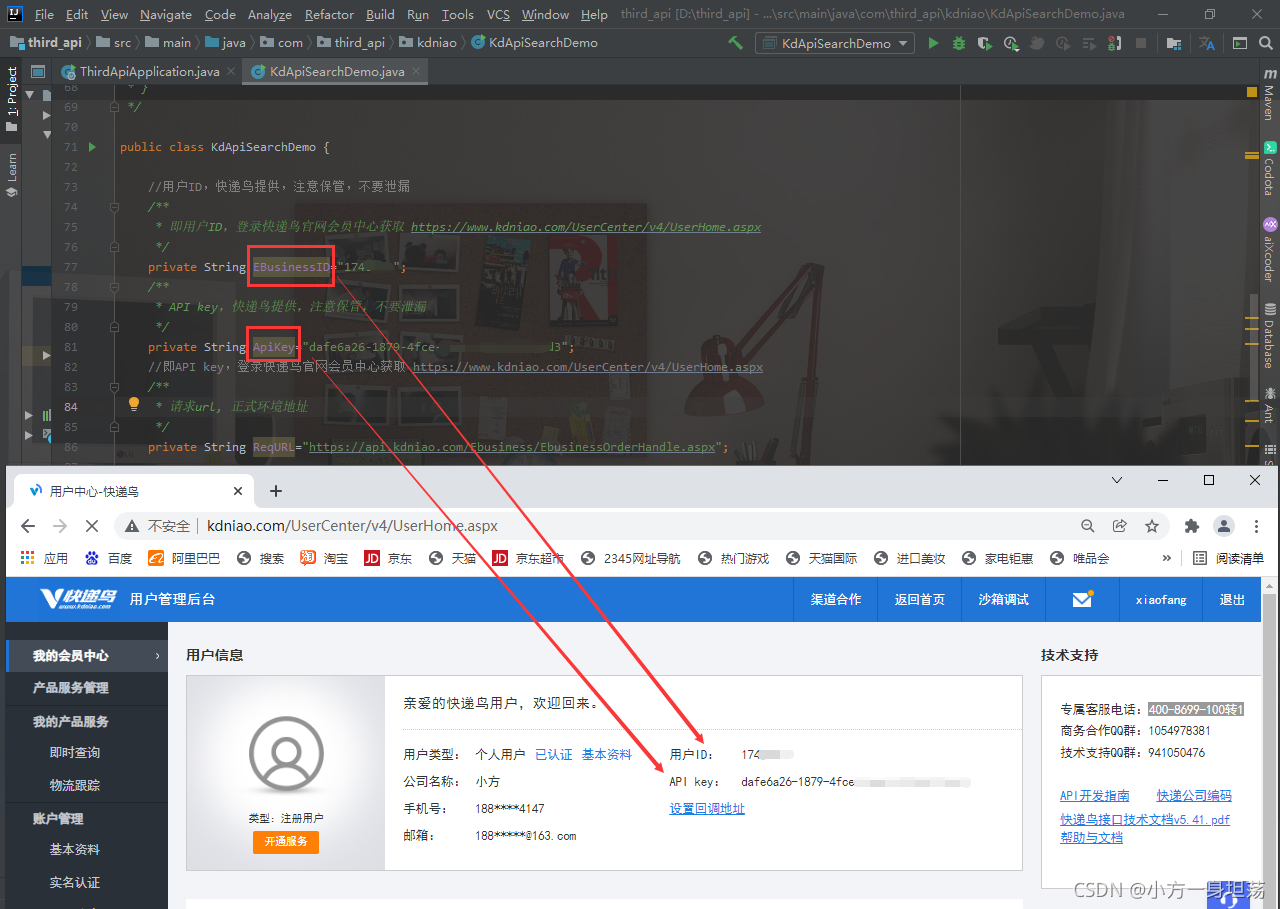This screenshot has width=1280, height=909.
Task: Stop loading the page in Chrome
Action: [92, 525]
